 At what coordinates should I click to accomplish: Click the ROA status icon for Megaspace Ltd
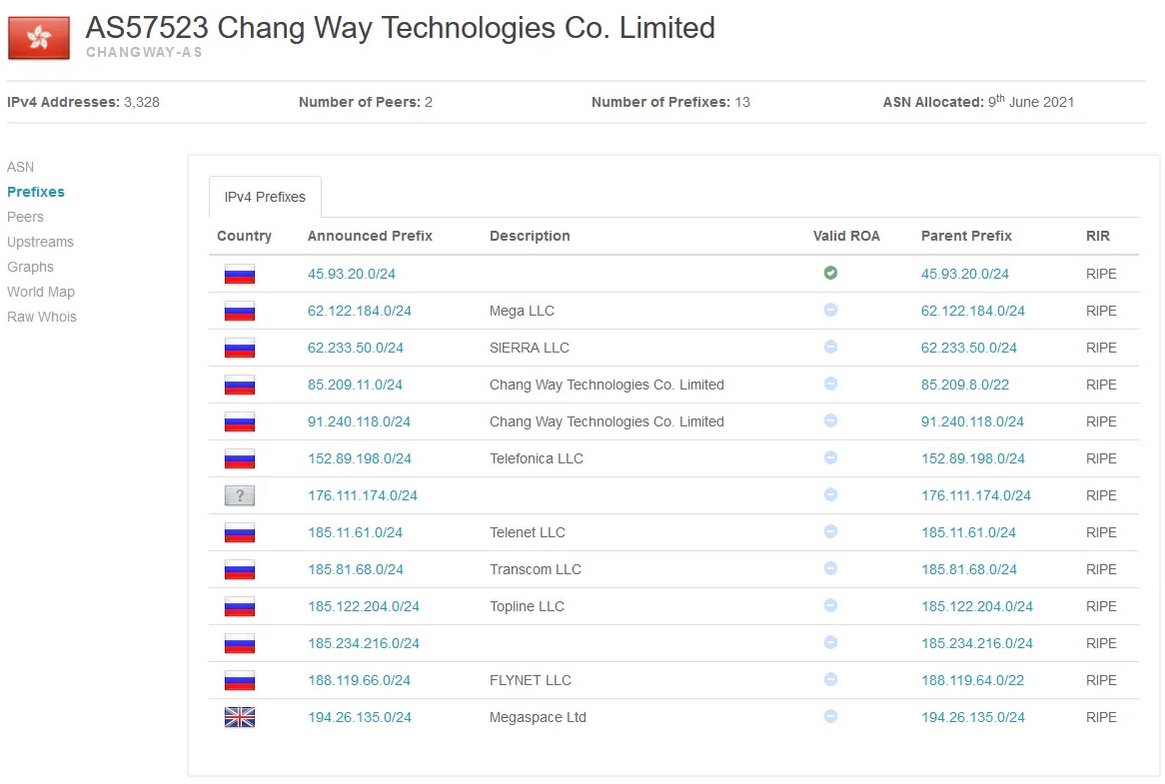pyautogui.click(x=830, y=717)
